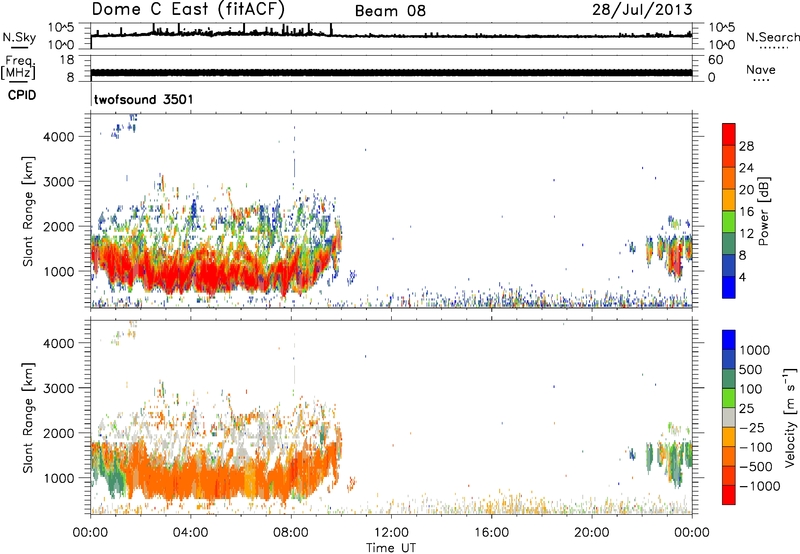Select the "Beam 08" heading
This screenshot has height=554, width=800.
(390, 11)
